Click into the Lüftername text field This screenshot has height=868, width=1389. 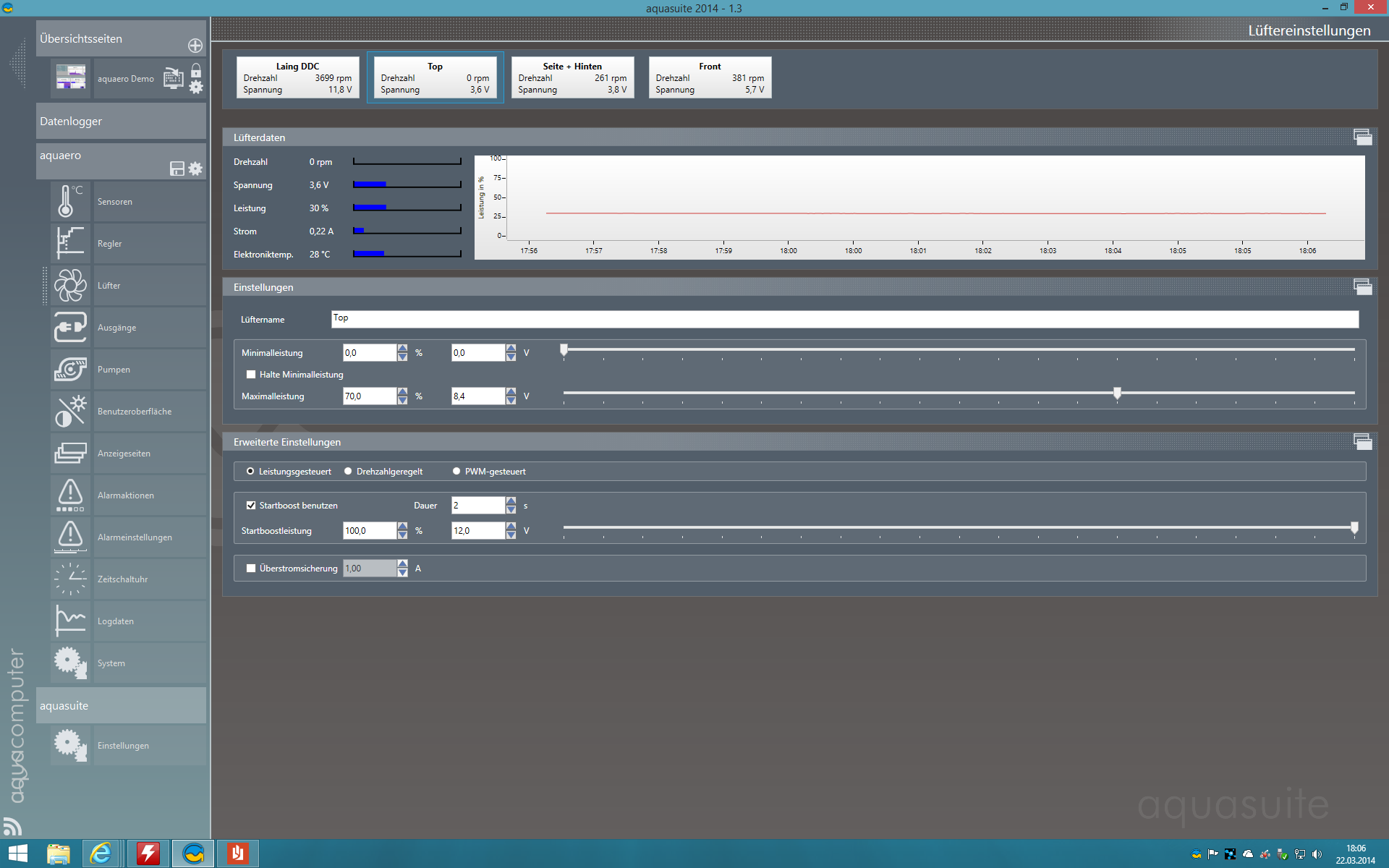tap(844, 319)
